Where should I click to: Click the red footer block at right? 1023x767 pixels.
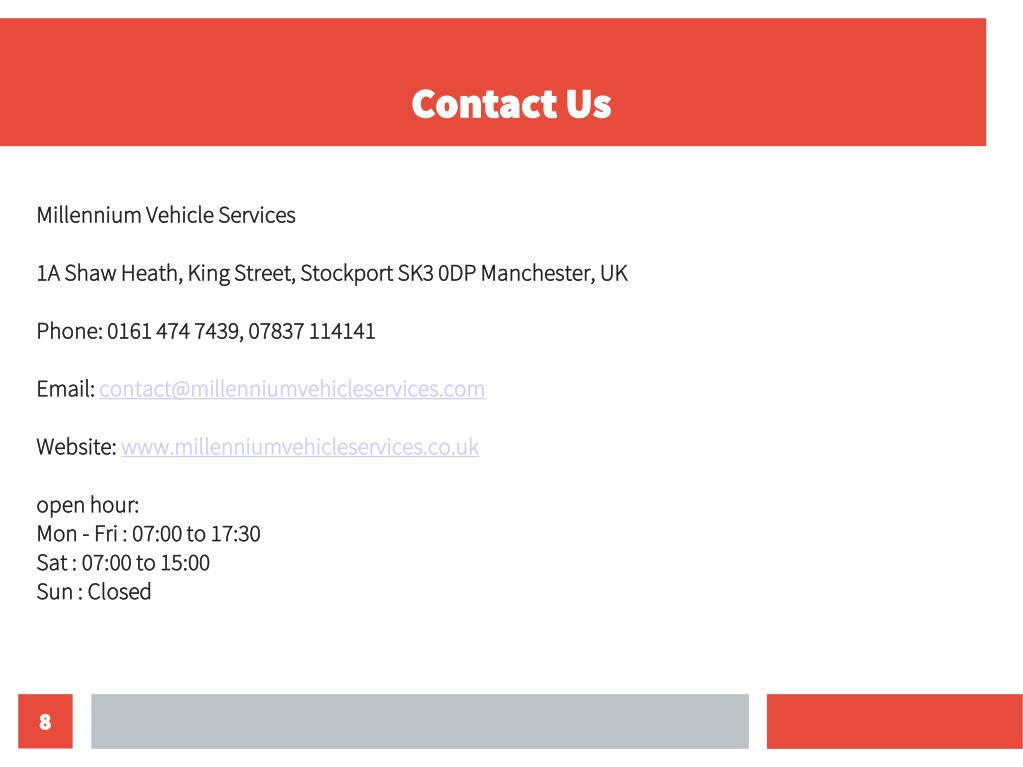point(894,721)
